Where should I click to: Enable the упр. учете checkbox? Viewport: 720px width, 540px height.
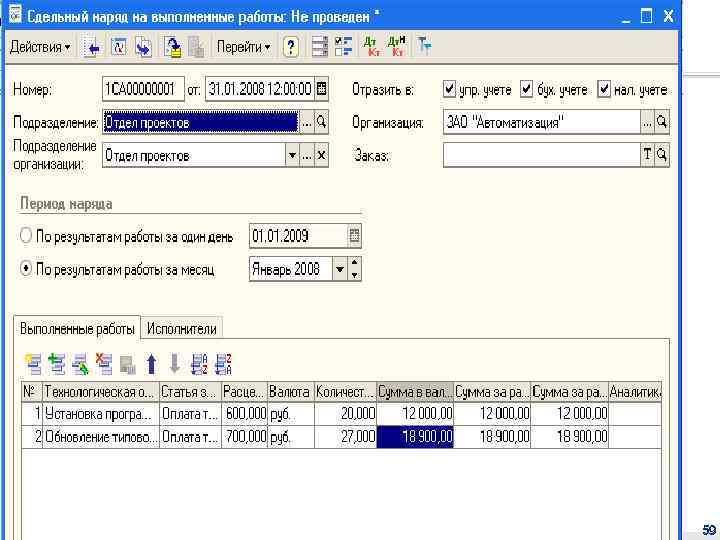point(449,89)
